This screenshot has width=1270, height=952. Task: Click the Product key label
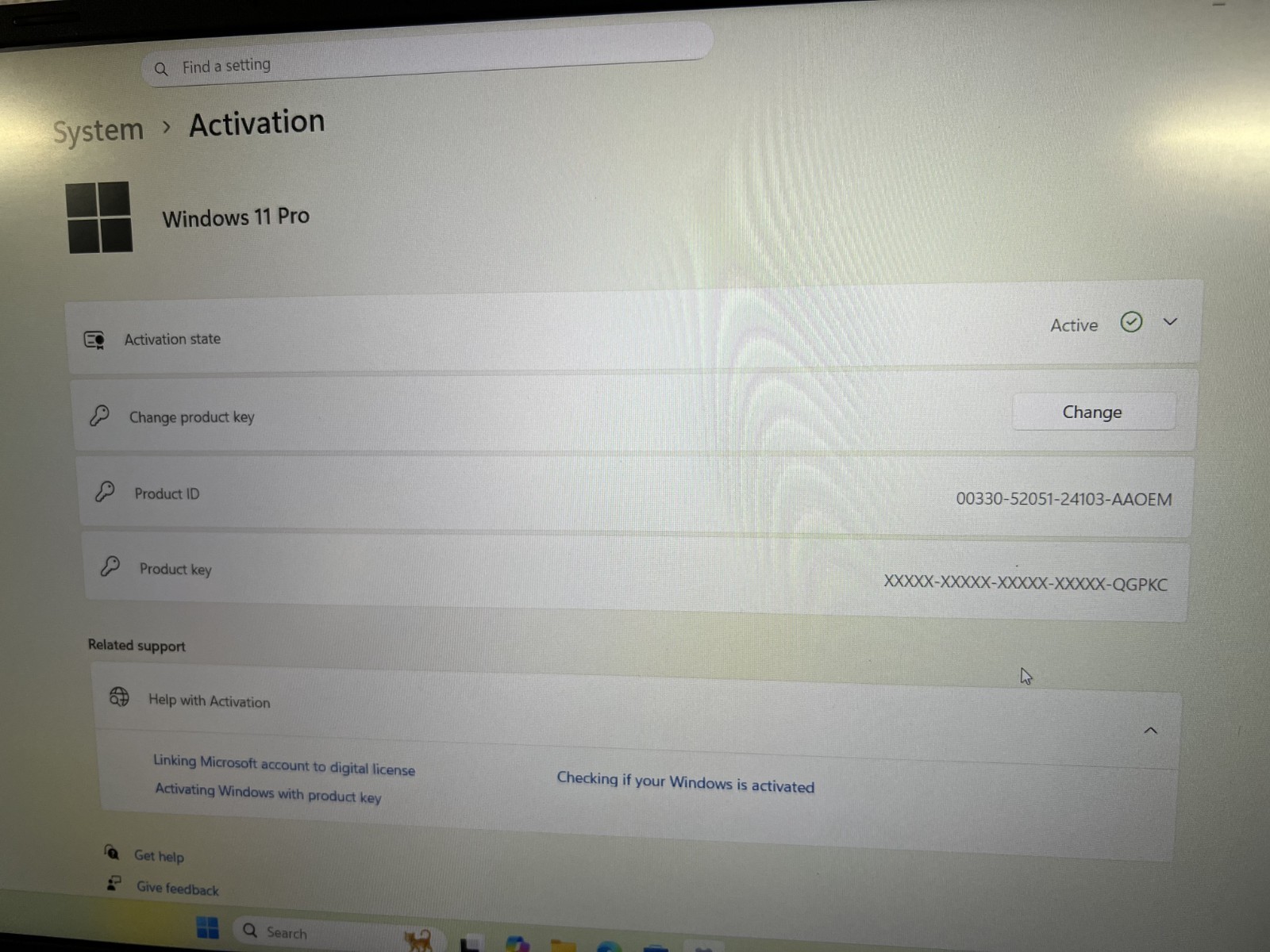coord(175,570)
